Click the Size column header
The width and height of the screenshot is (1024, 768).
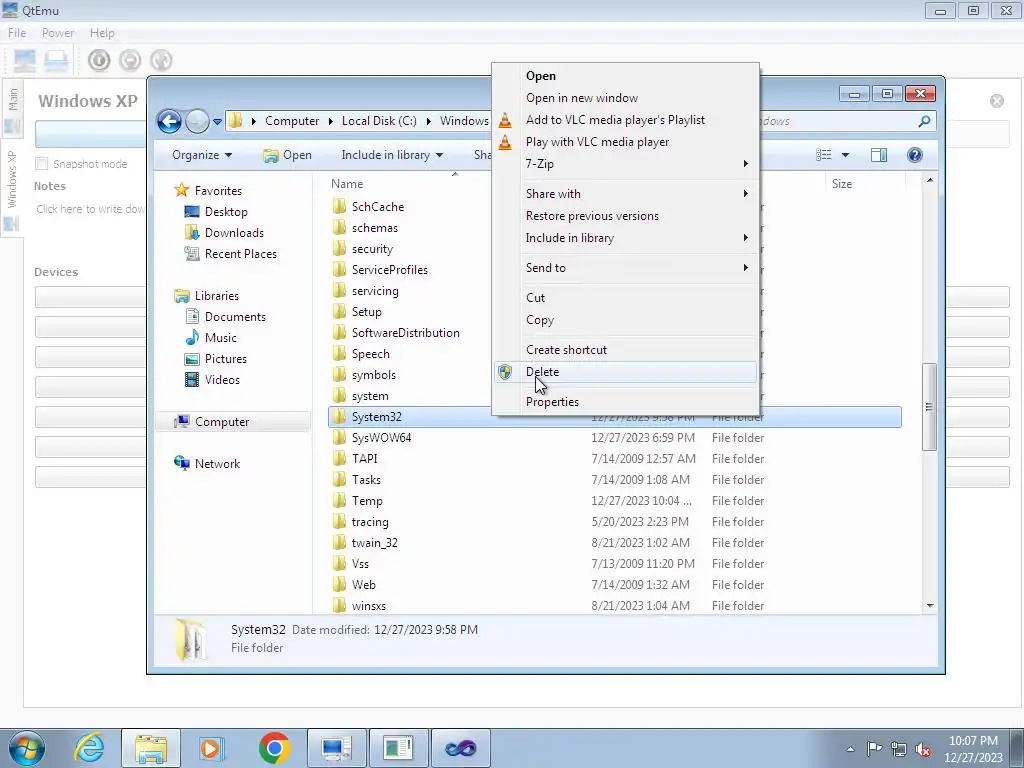point(842,184)
